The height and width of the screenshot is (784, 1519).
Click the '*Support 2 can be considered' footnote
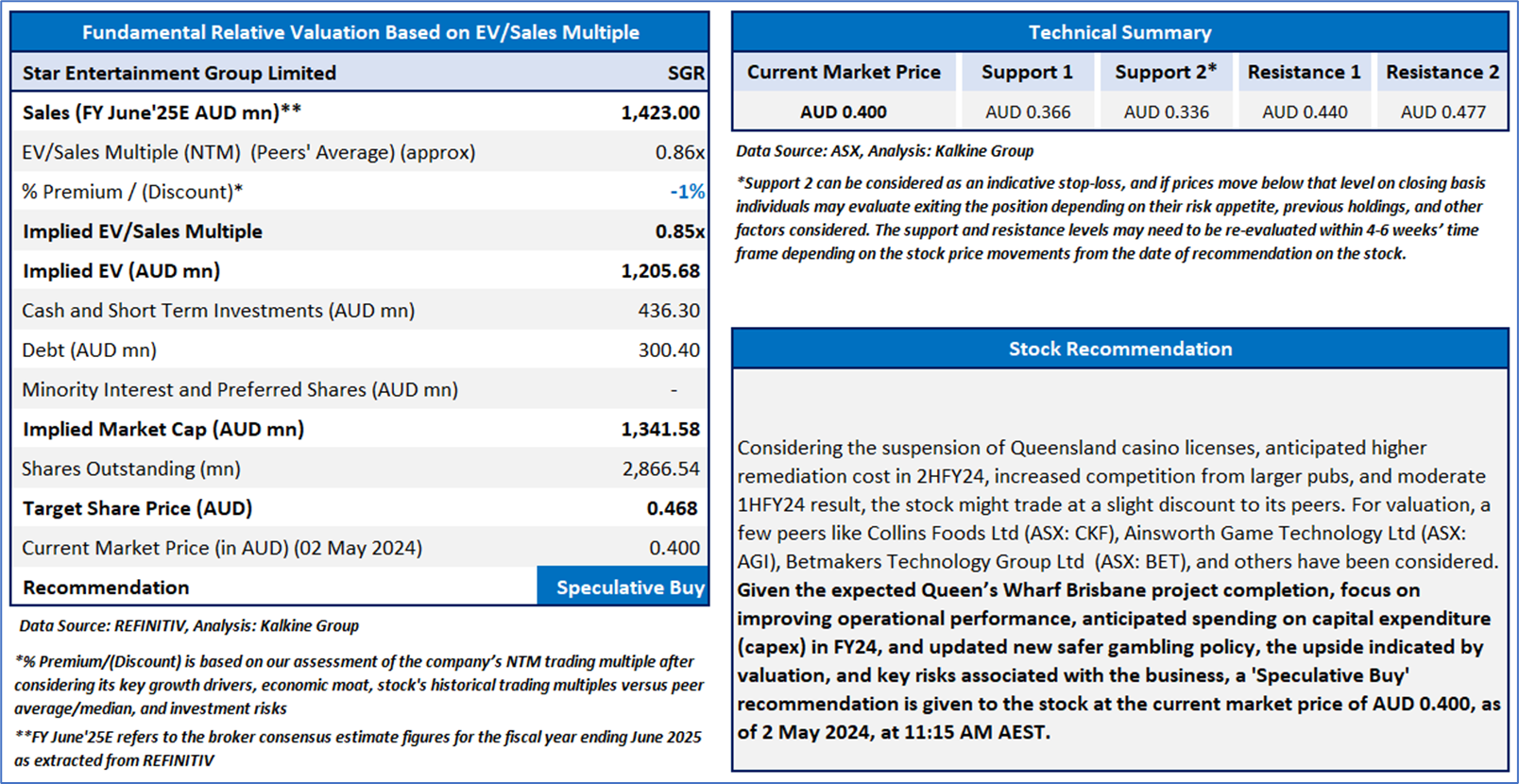point(1111,218)
